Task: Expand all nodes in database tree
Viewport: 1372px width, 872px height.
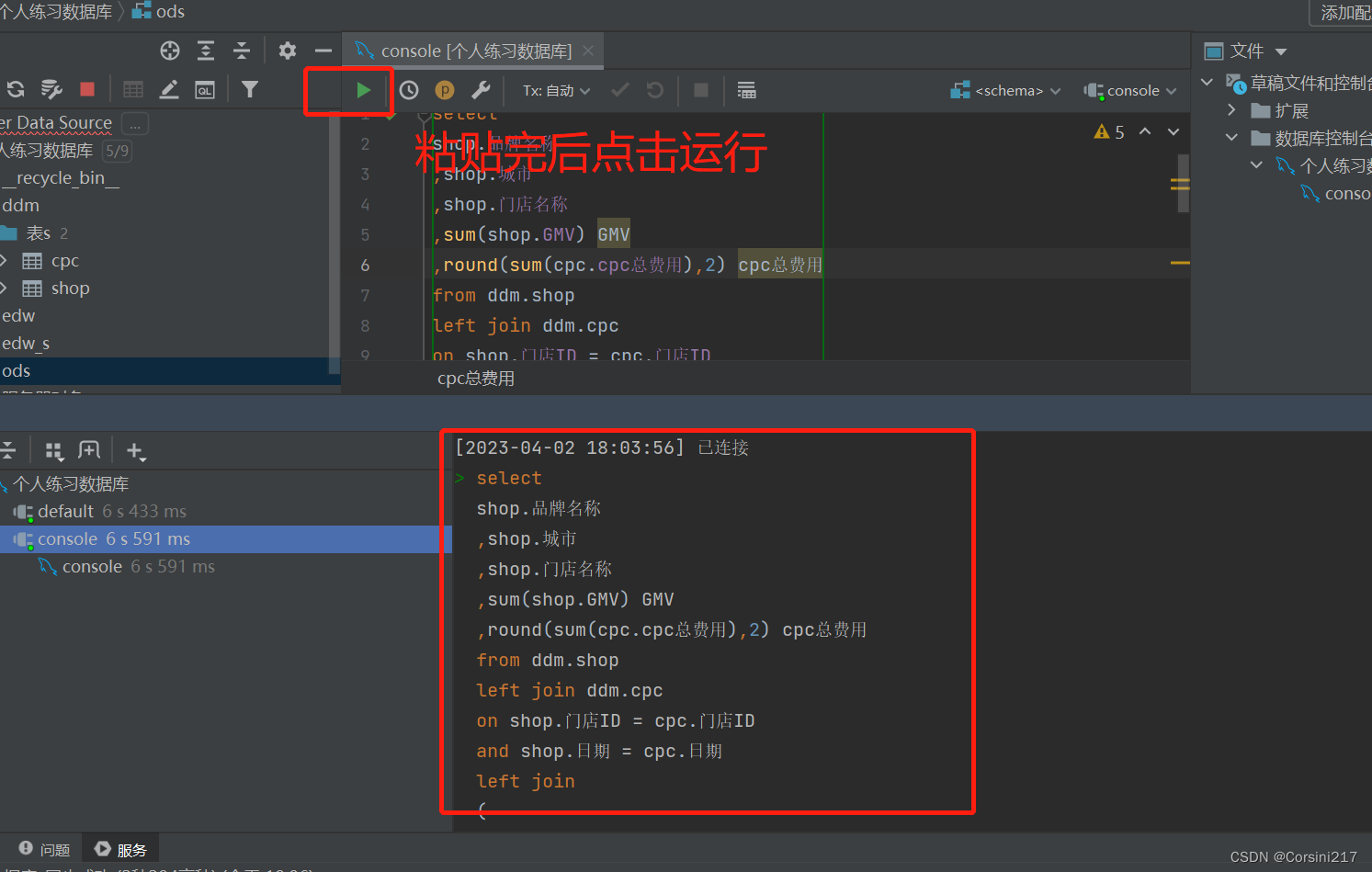Action: 206,51
